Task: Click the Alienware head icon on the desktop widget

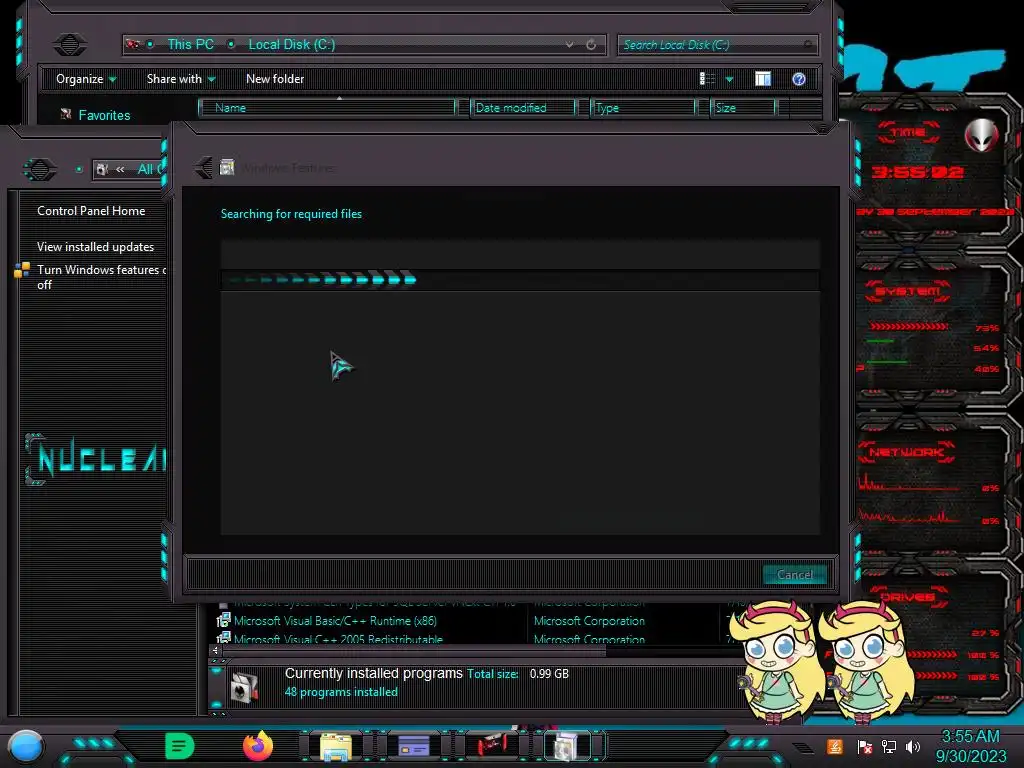Action: (x=981, y=135)
